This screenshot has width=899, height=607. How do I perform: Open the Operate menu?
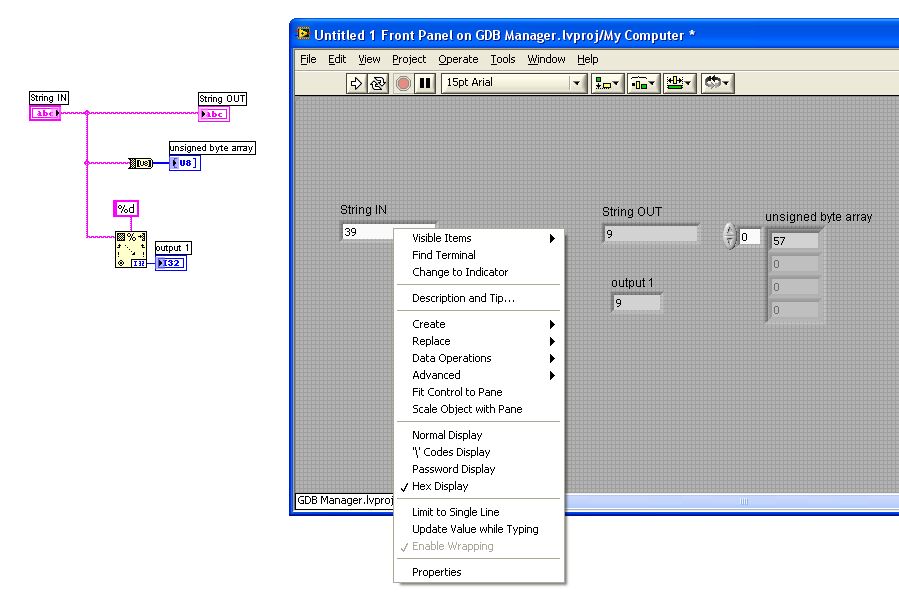click(458, 59)
